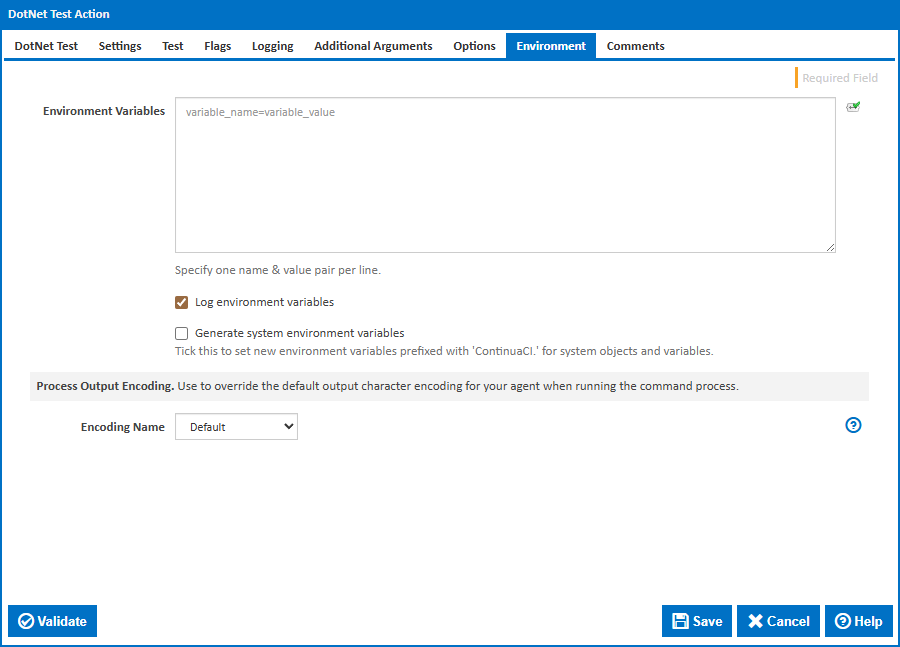Enable Generate system environment variables

181,333
